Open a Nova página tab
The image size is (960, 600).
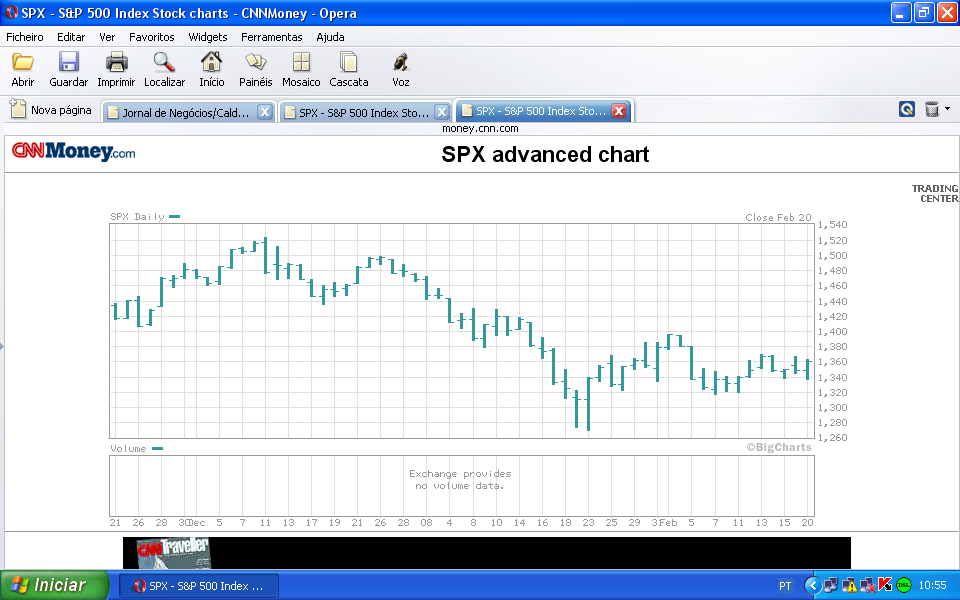pyautogui.click(x=51, y=110)
